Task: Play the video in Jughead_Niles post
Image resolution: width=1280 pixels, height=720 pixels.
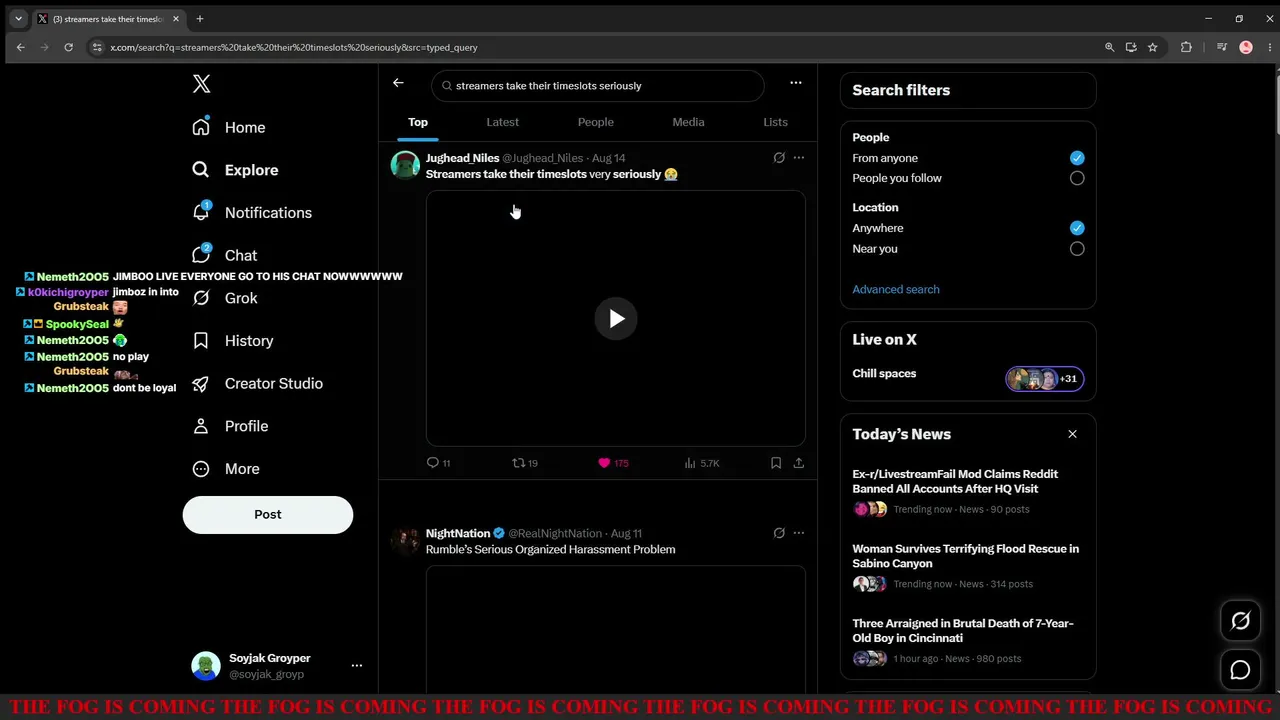Action: (616, 319)
